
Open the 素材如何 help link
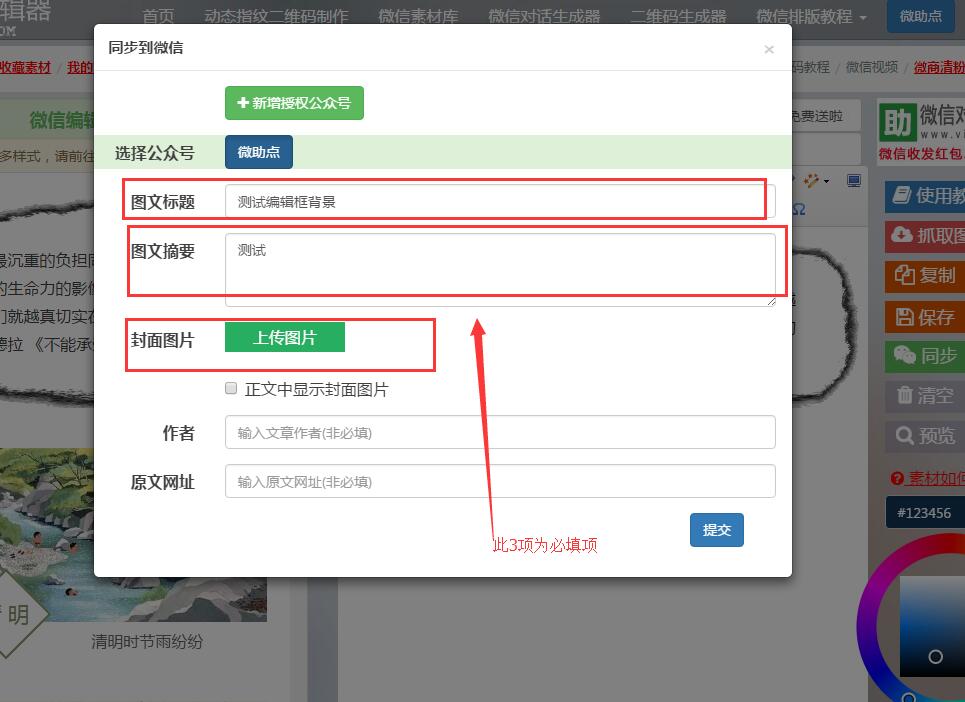point(928,478)
